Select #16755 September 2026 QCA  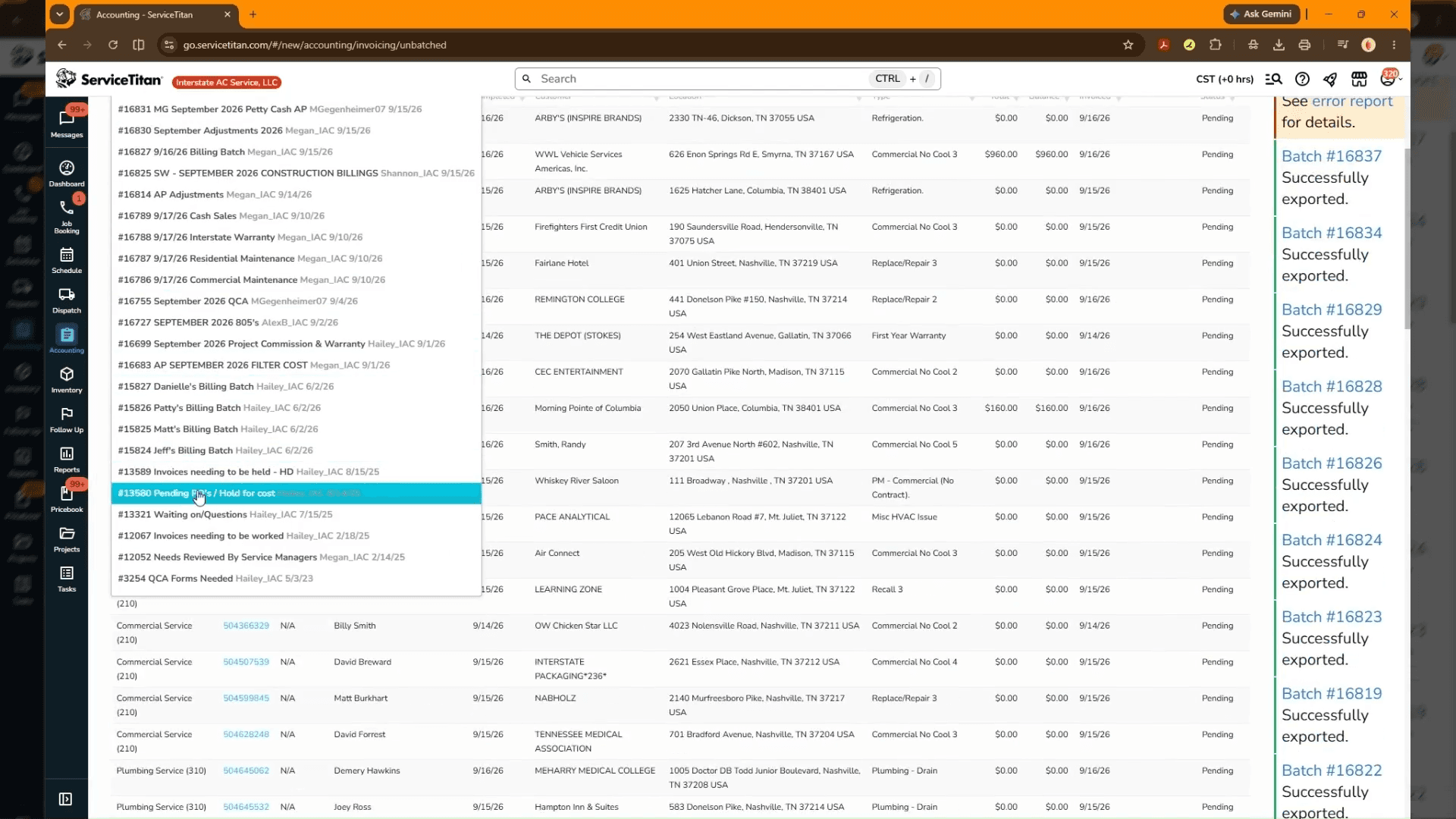[296, 301]
